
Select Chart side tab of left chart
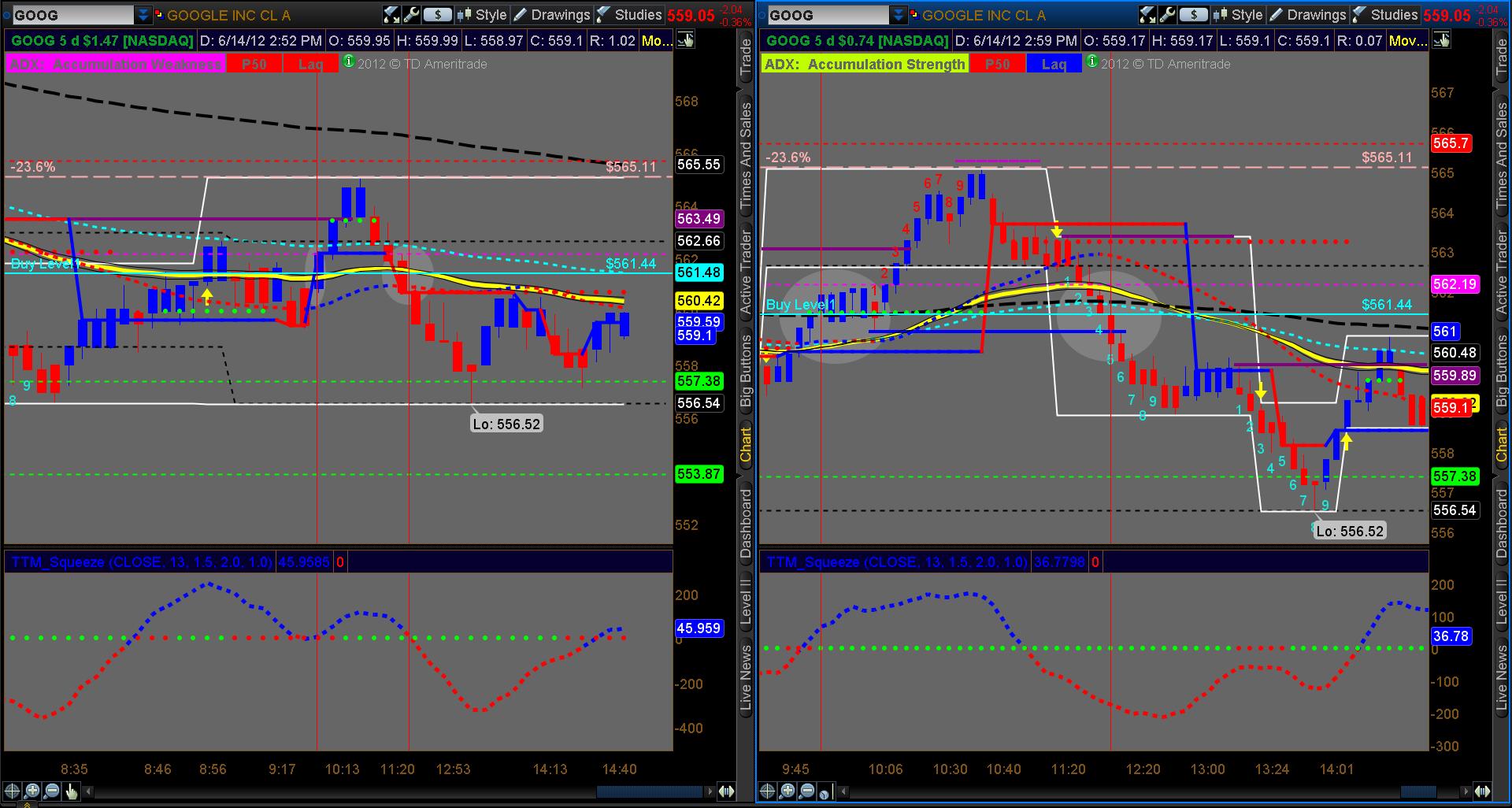[745, 445]
